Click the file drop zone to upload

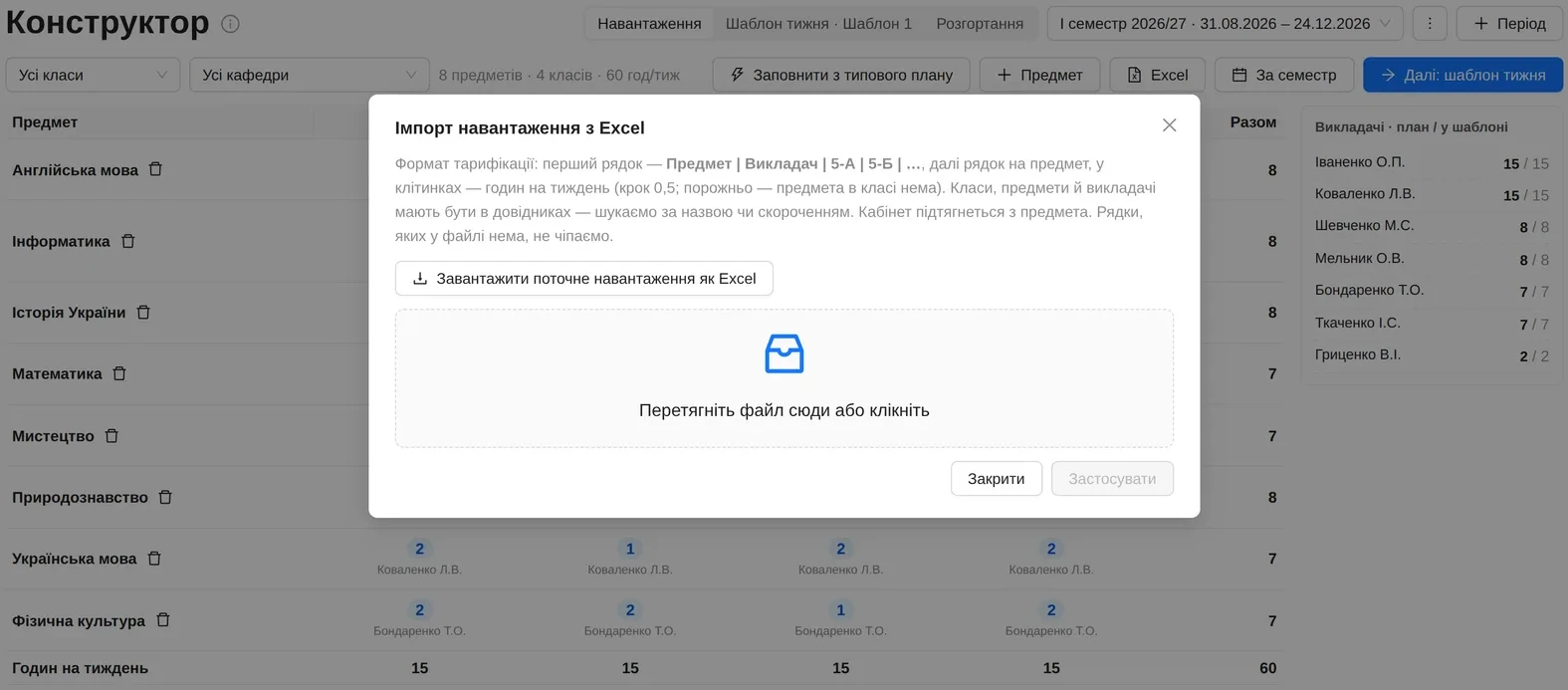point(784,378)
